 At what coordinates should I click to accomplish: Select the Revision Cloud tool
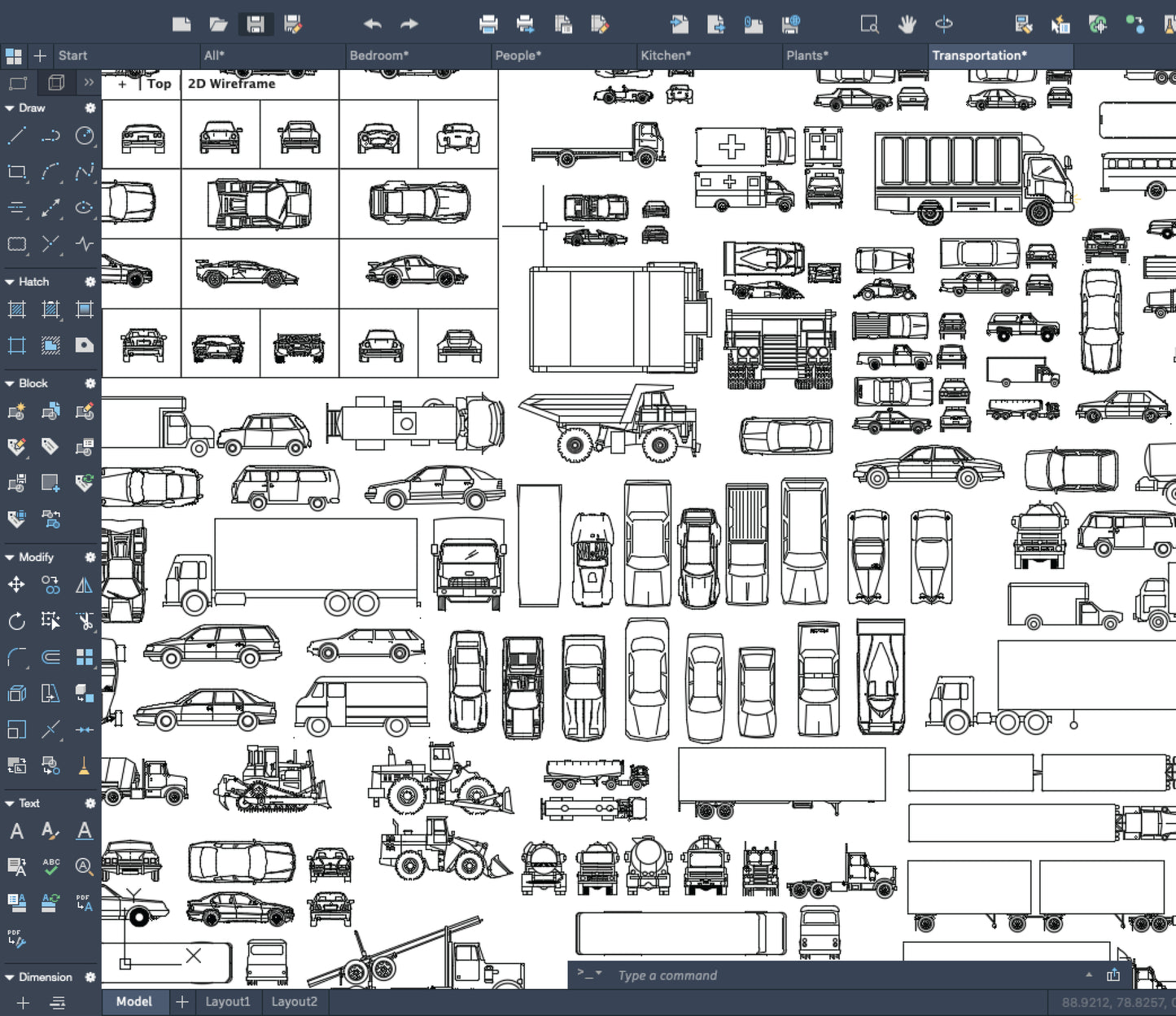point(16,243)
